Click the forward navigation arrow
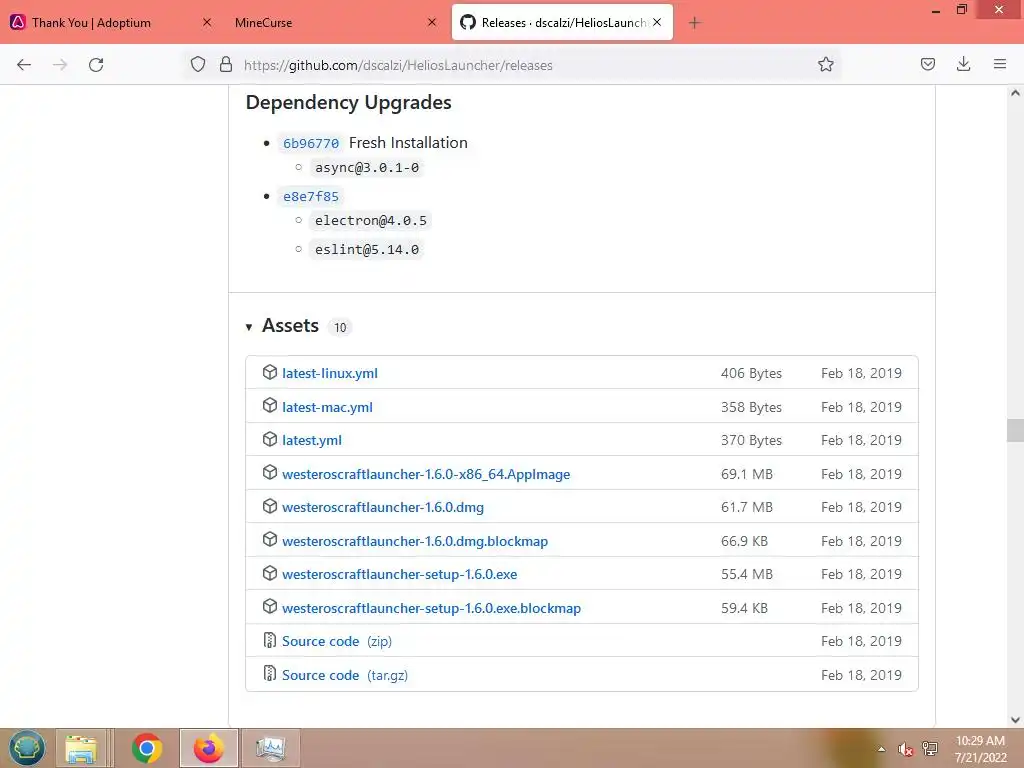This screenshot has width=1024, height=768. click(x=60, y=65)
